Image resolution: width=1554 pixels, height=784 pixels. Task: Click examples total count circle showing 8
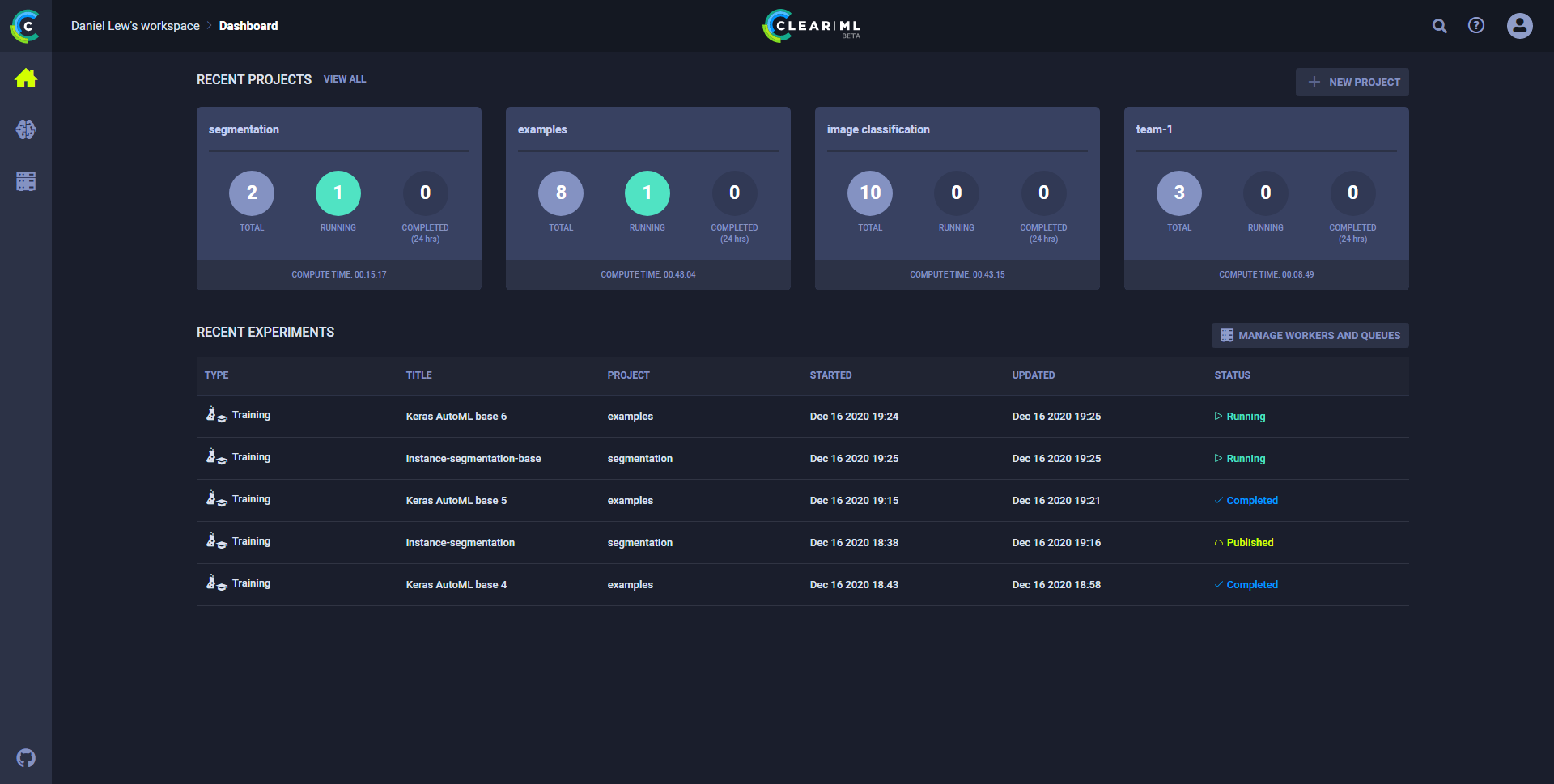pos(561,193)
